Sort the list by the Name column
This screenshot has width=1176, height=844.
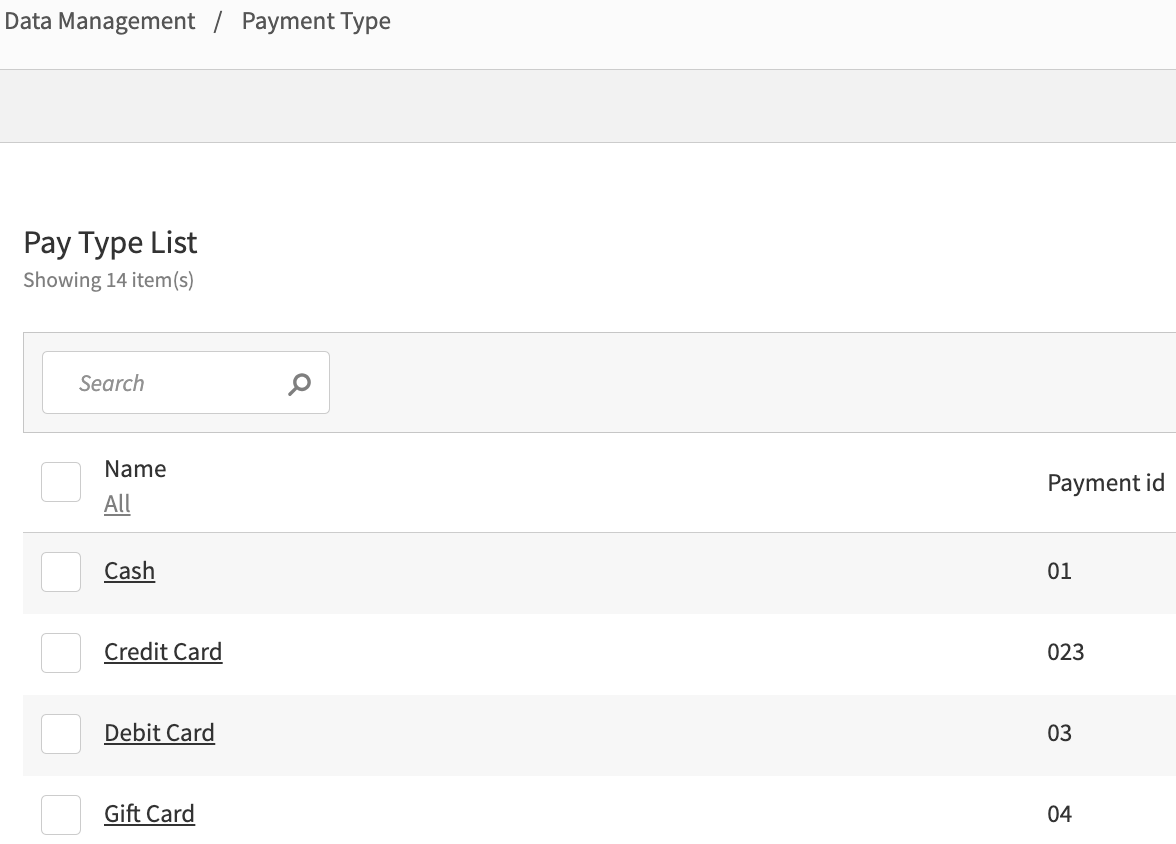(135, 468)
